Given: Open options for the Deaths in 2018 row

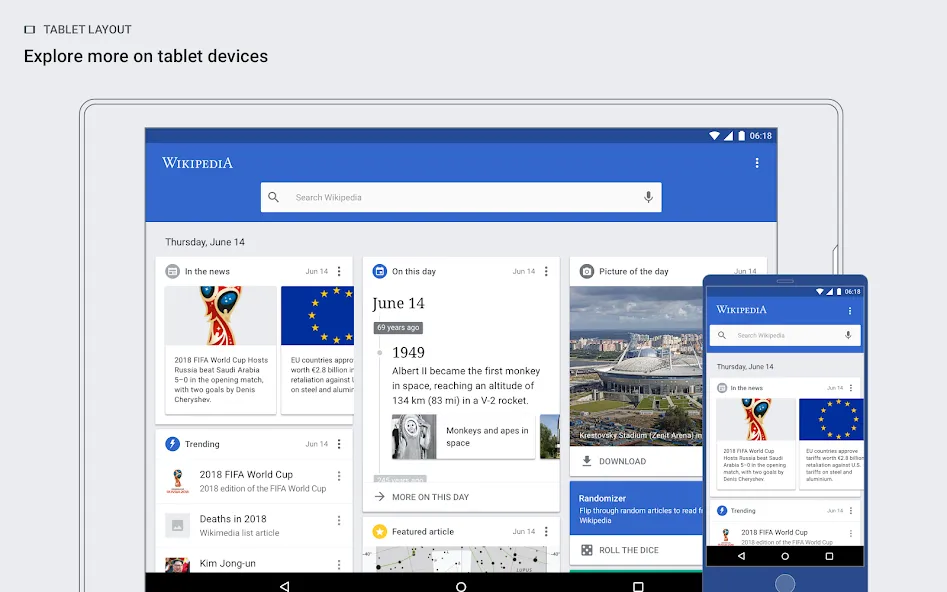Looking at the screenshot, I should [x=339, y=520].
